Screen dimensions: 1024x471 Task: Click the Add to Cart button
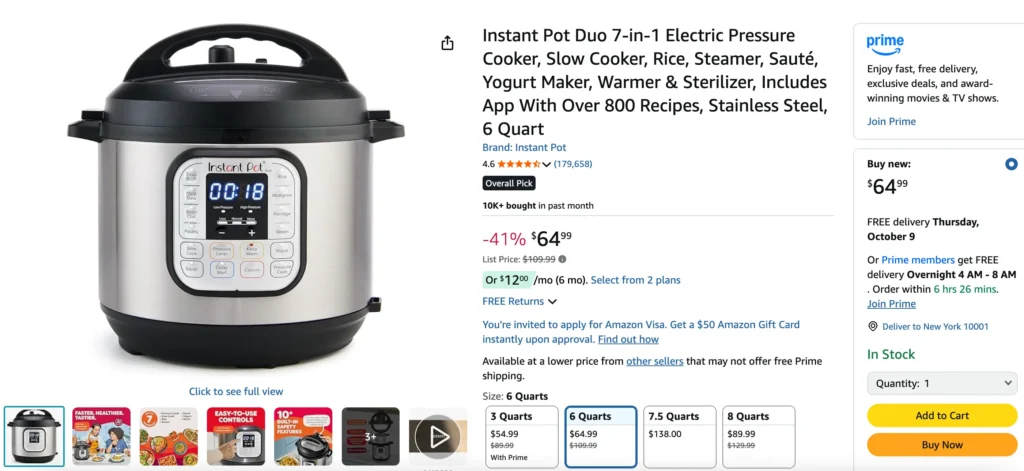[942, 415]
